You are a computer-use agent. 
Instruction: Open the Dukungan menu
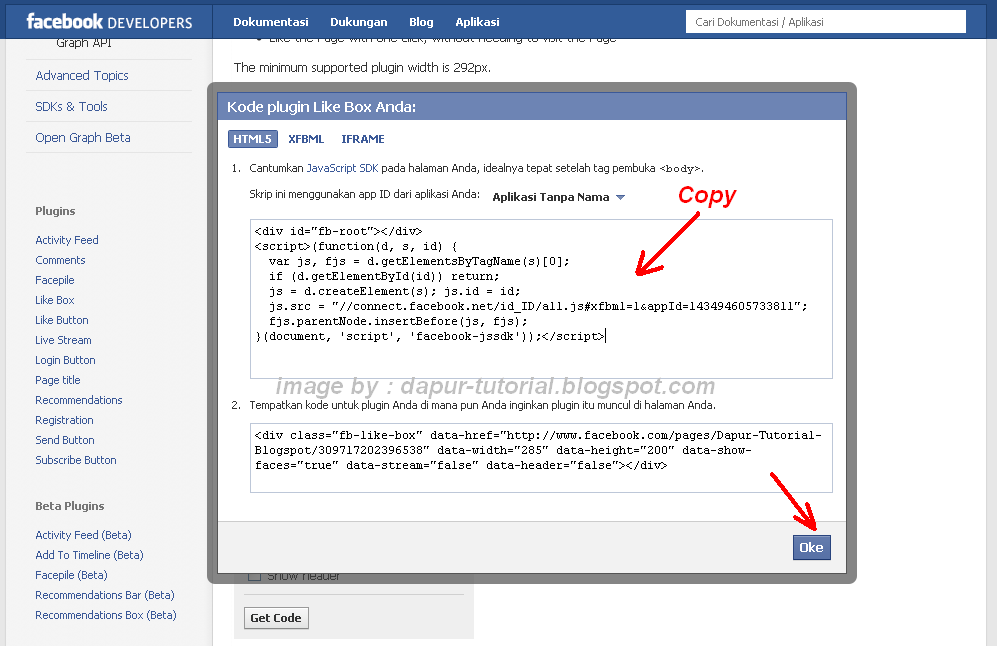click(359, 22)
